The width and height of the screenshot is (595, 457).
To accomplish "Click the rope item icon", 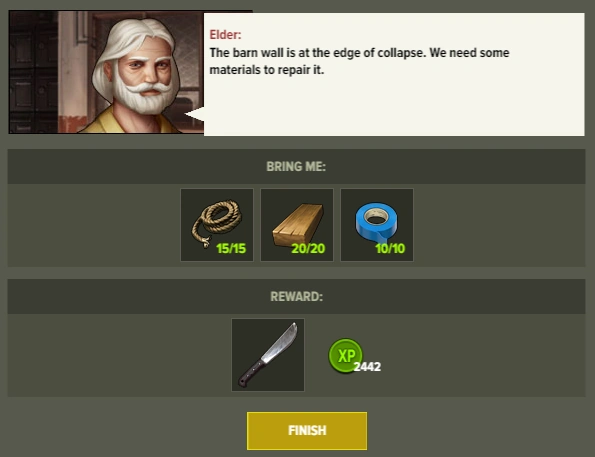I will click(x=217, y=225).
